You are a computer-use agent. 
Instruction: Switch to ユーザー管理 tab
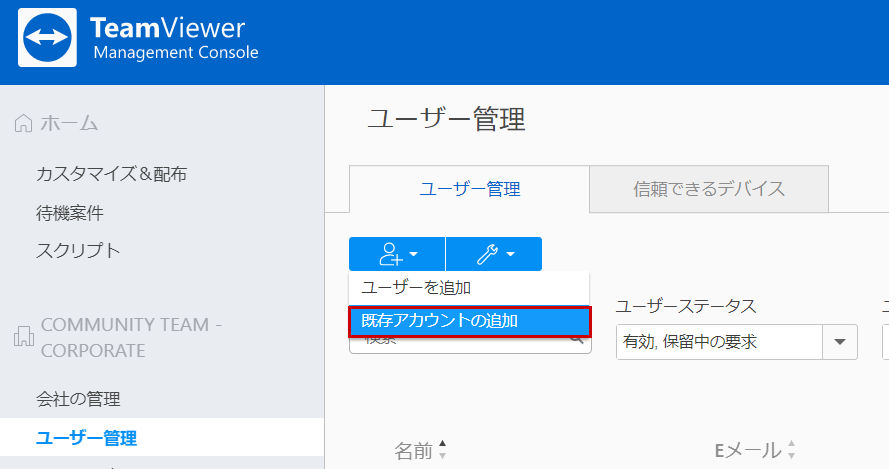coord(469,189)
